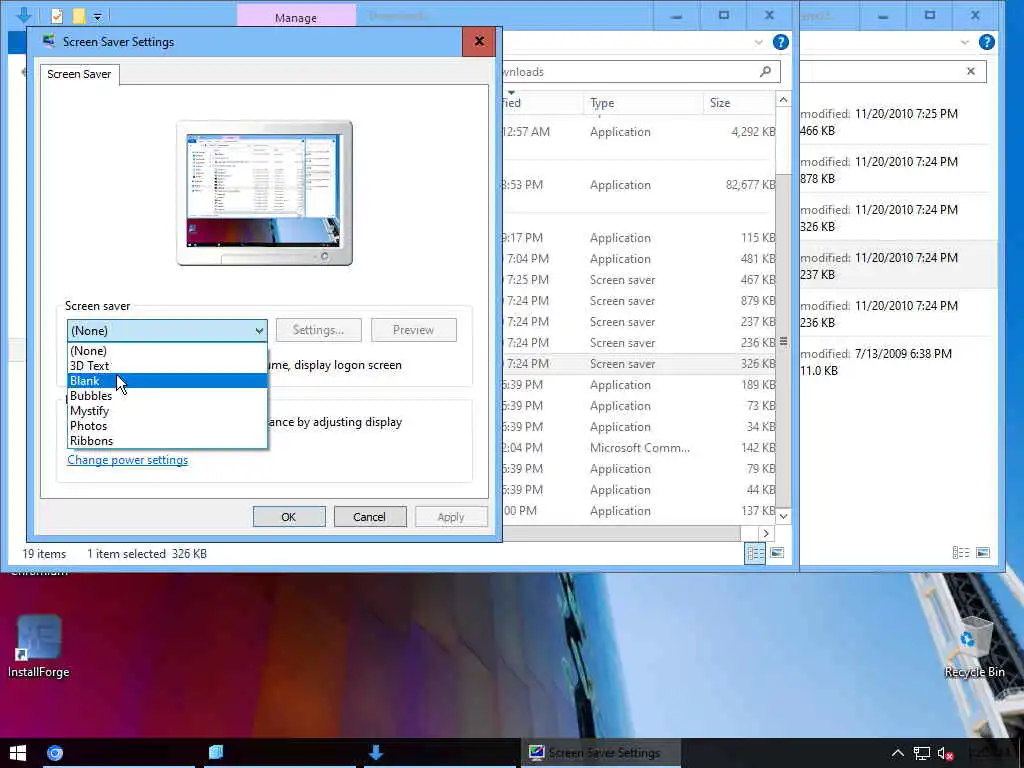Select the Screen saver row sized 467 KB
Viewport: 1024px width, 768px height.
(x=639, y=280)
